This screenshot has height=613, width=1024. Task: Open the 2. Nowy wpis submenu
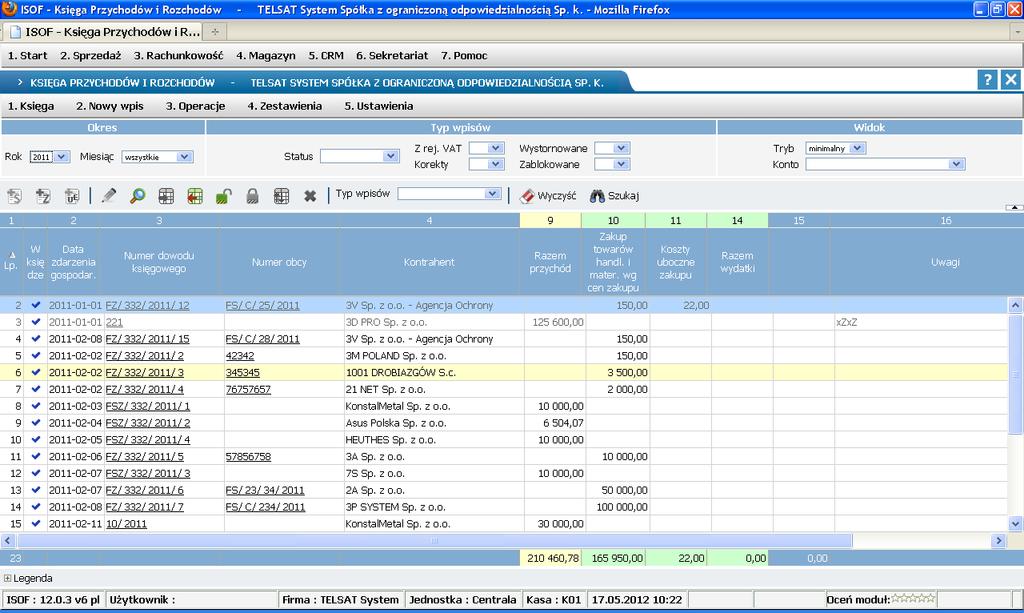point(110,106)
